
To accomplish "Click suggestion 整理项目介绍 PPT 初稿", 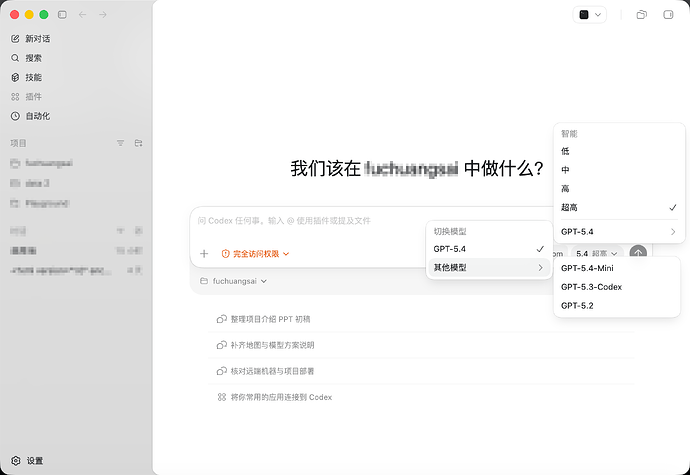I will point(421,319).
